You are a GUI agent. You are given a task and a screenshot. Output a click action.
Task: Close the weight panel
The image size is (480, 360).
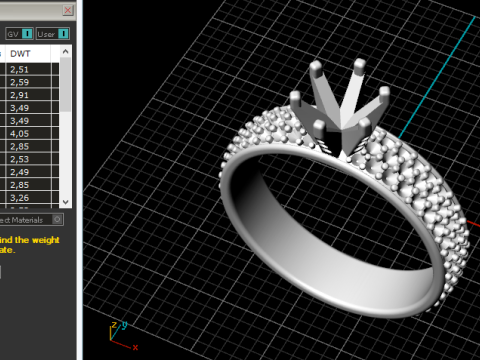68,10
